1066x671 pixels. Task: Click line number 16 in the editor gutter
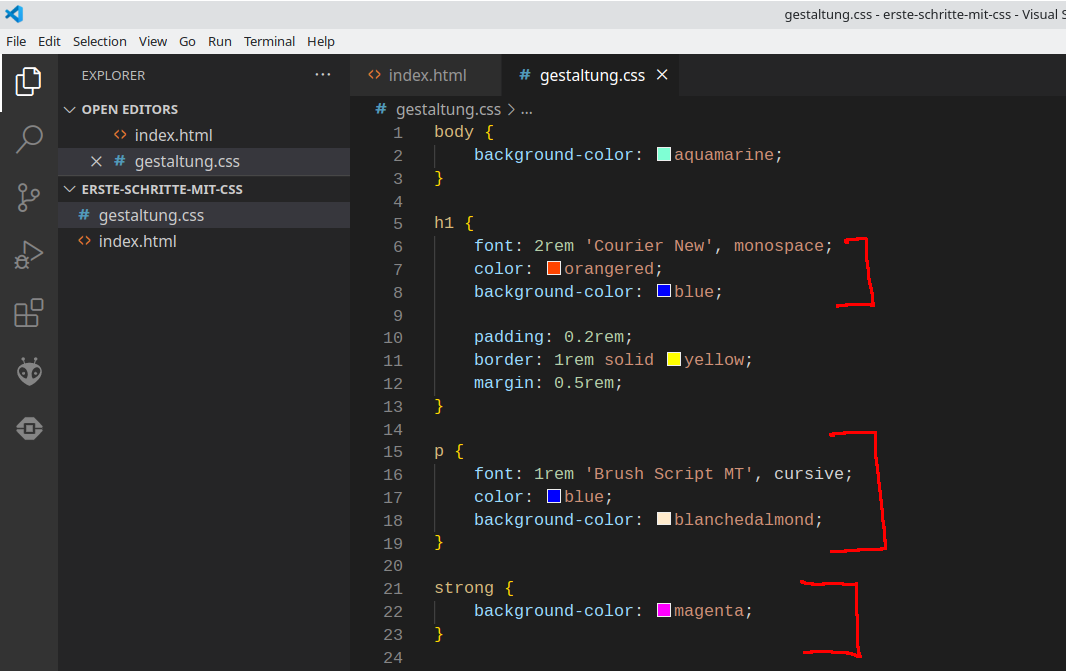[393, 473]
